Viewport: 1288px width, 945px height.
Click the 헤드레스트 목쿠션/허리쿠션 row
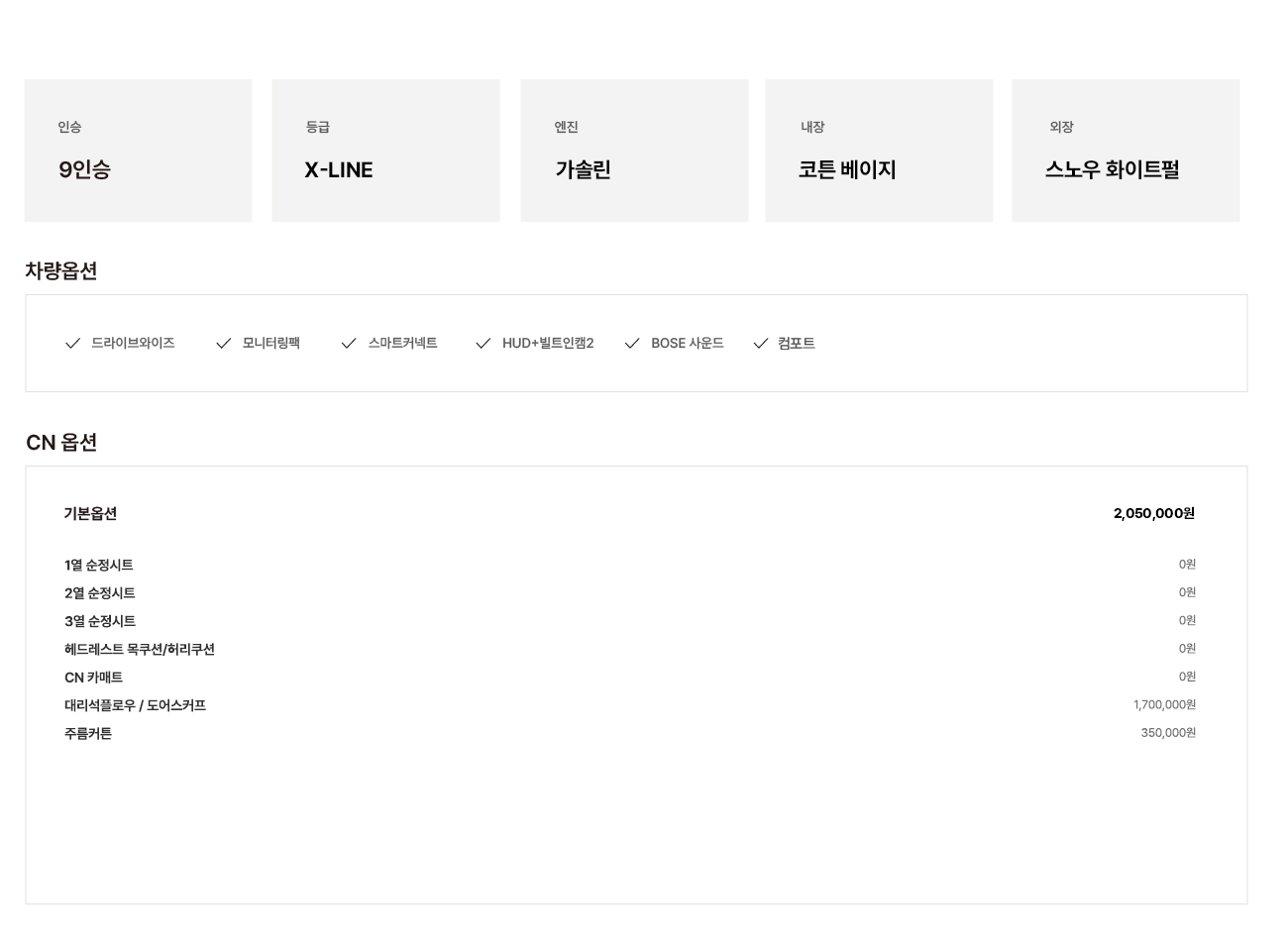tap(630, 649)
